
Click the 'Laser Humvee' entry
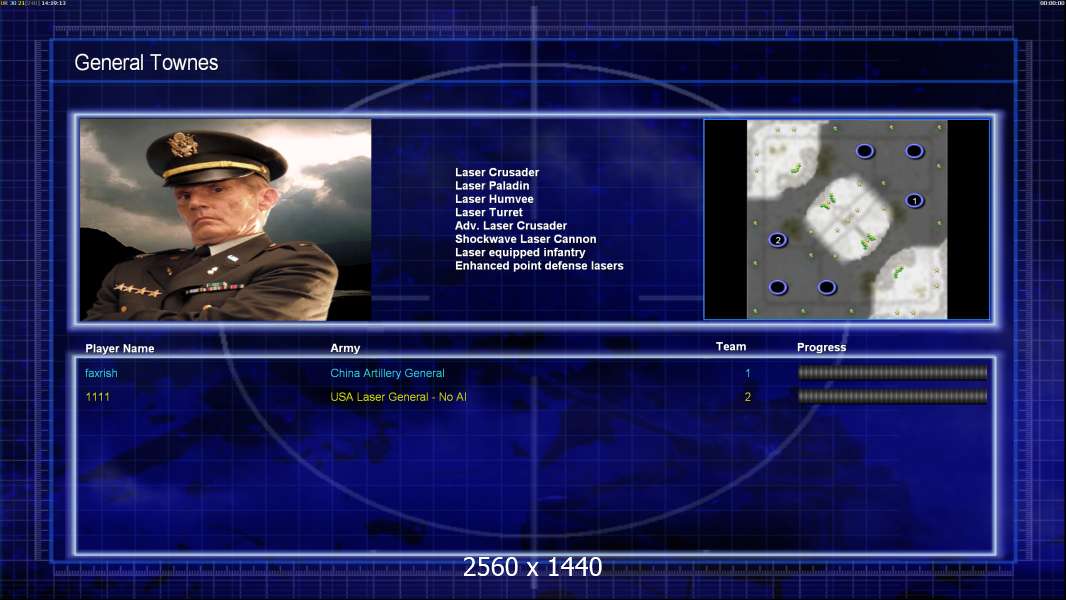point(494,199)
